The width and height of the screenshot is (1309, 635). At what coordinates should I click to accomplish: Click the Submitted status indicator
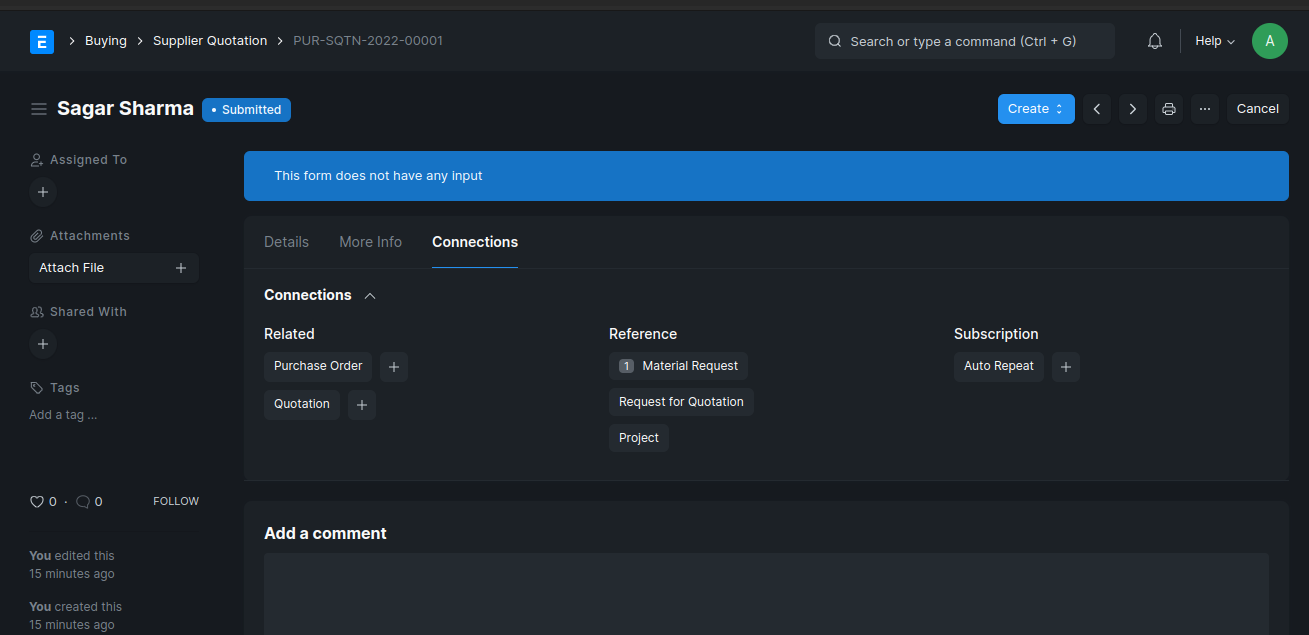point(246,110)
